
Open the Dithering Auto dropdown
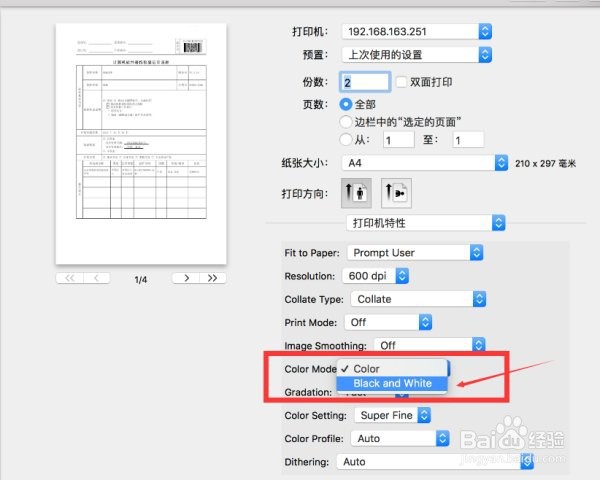pos(435,462)
